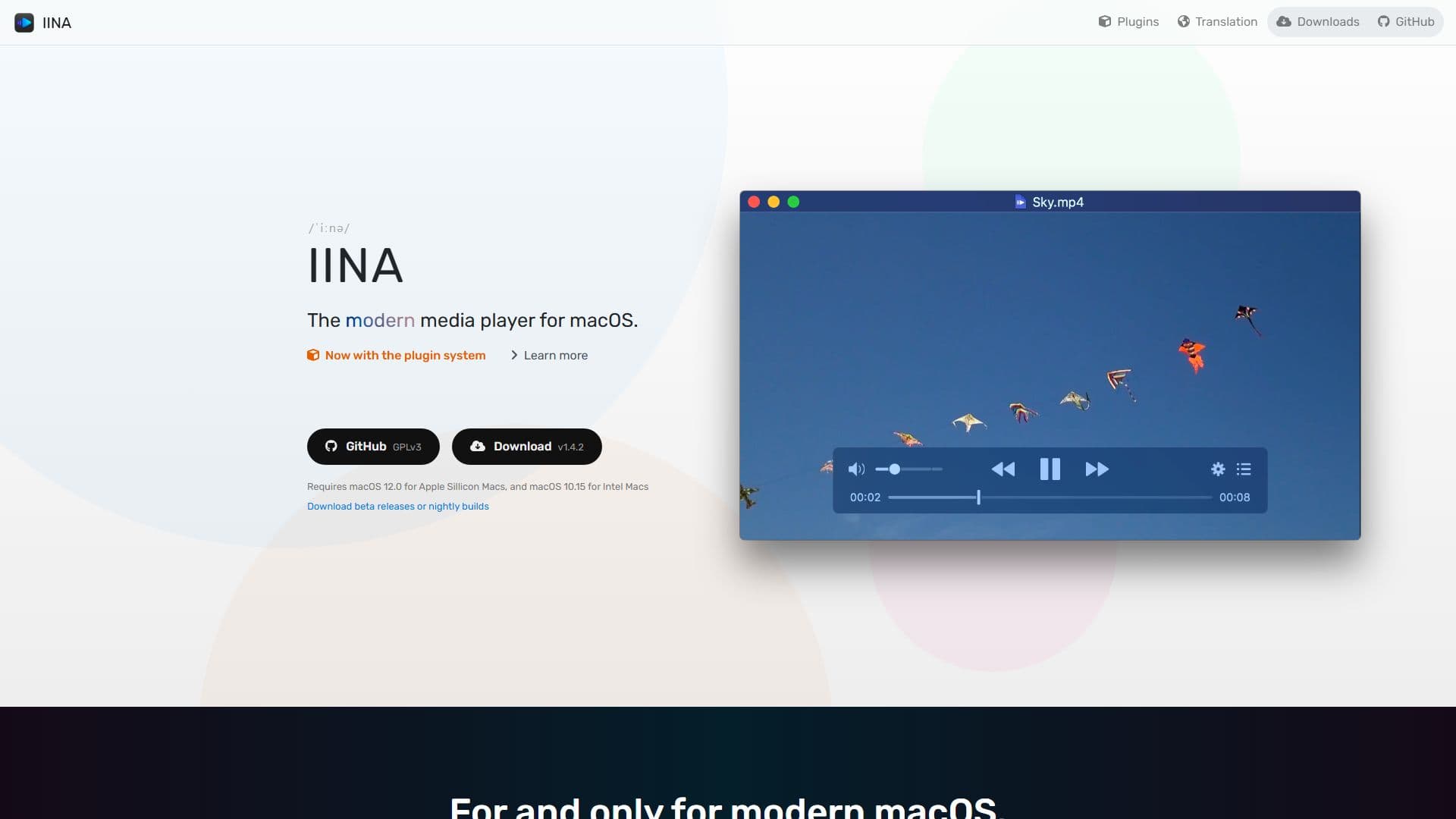
Task: Click the GitHub GPLv3 button
Action: coord(373,447)
